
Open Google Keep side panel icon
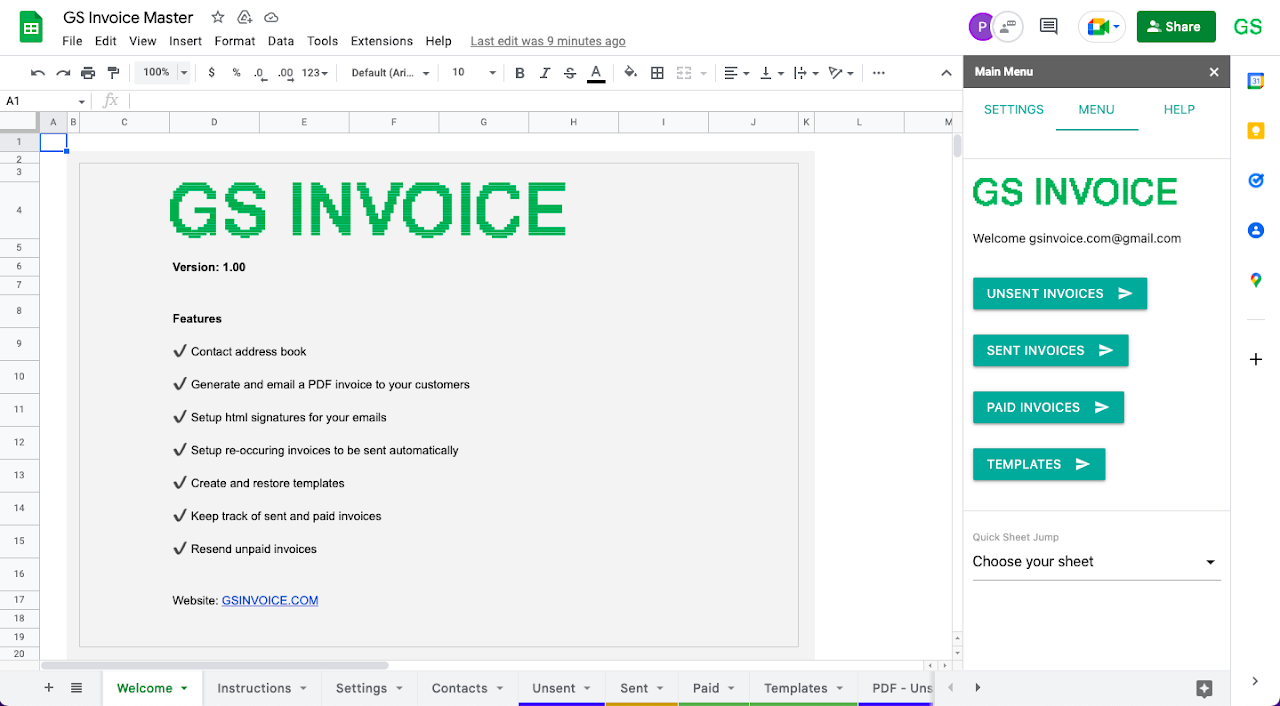pyautogui.click(x=1256, y=131)
